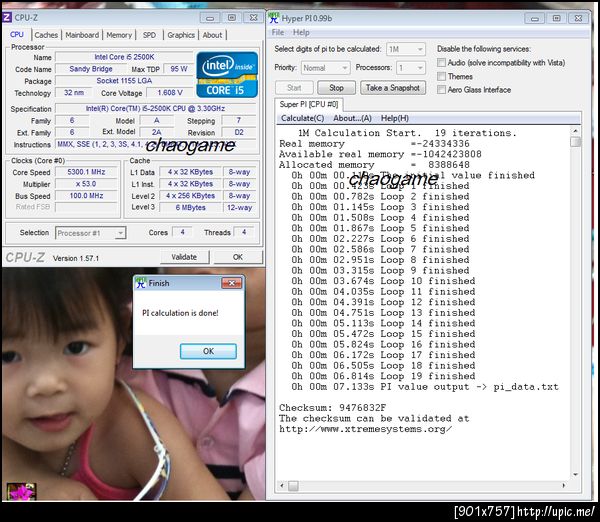This screenshot has height=522, width=600.
Task: Expand the Processors count dropdown
Action: pyautogui.click(x=411, y=68)
